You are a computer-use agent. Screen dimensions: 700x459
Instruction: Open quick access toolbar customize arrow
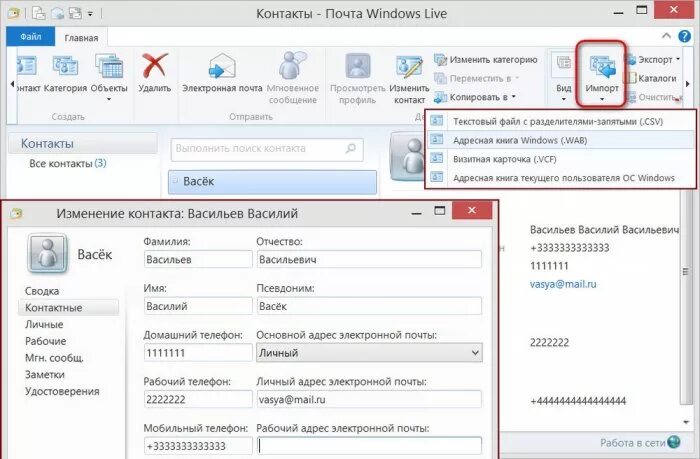[90, 14]
